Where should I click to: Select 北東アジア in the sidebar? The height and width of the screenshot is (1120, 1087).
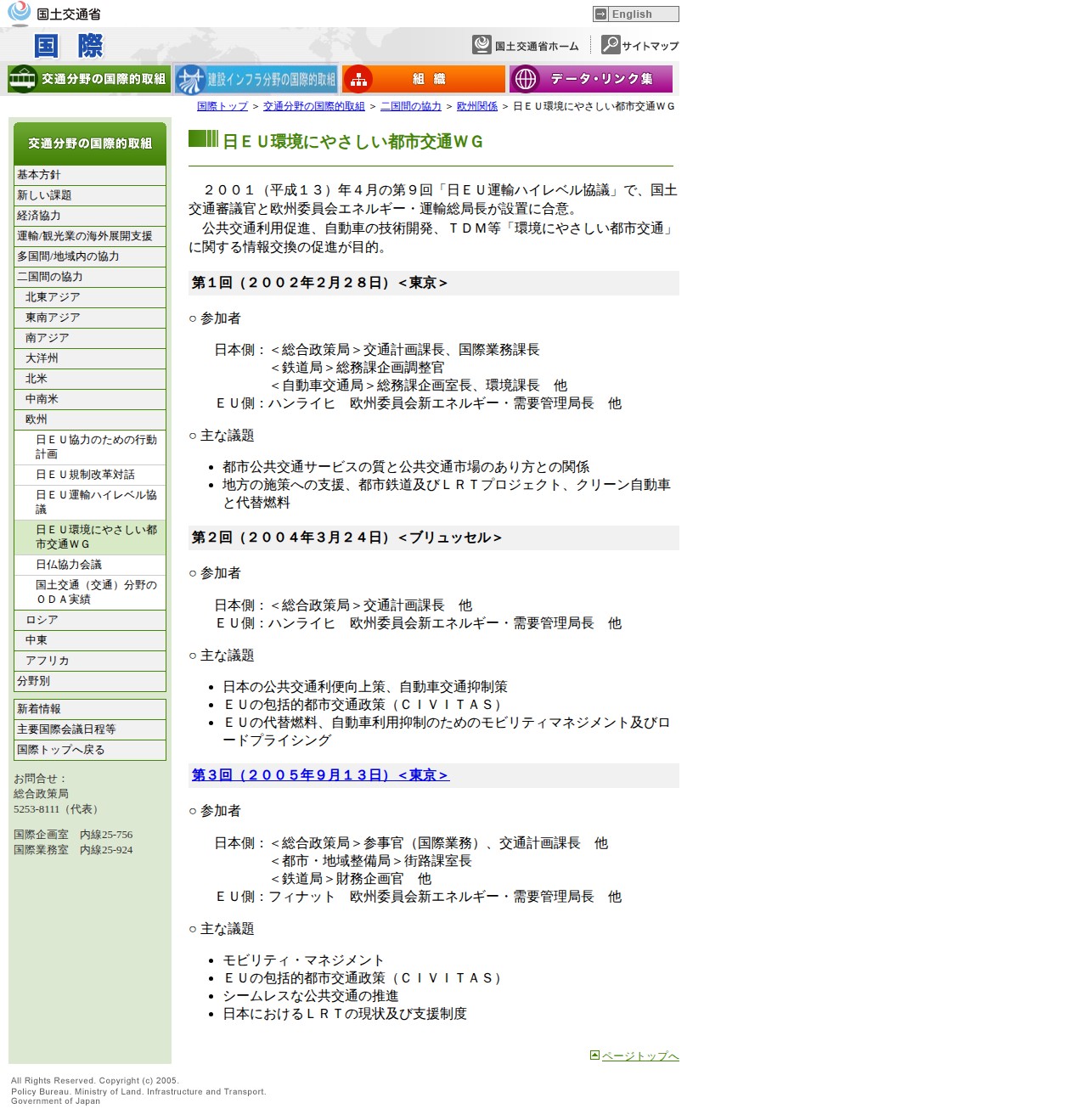click(x=90, y=297)
